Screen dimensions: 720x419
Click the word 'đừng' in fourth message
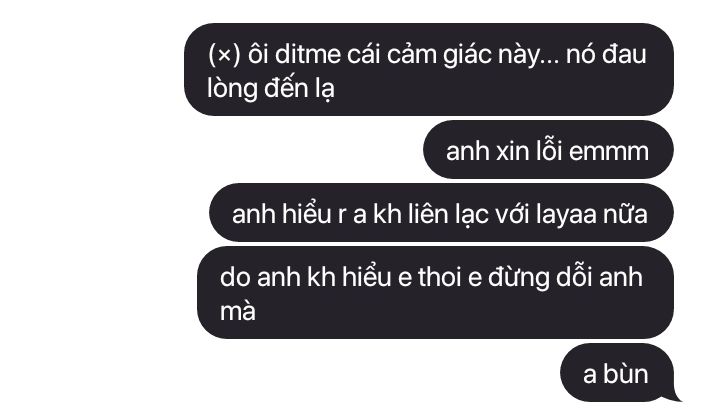point(518,278)
